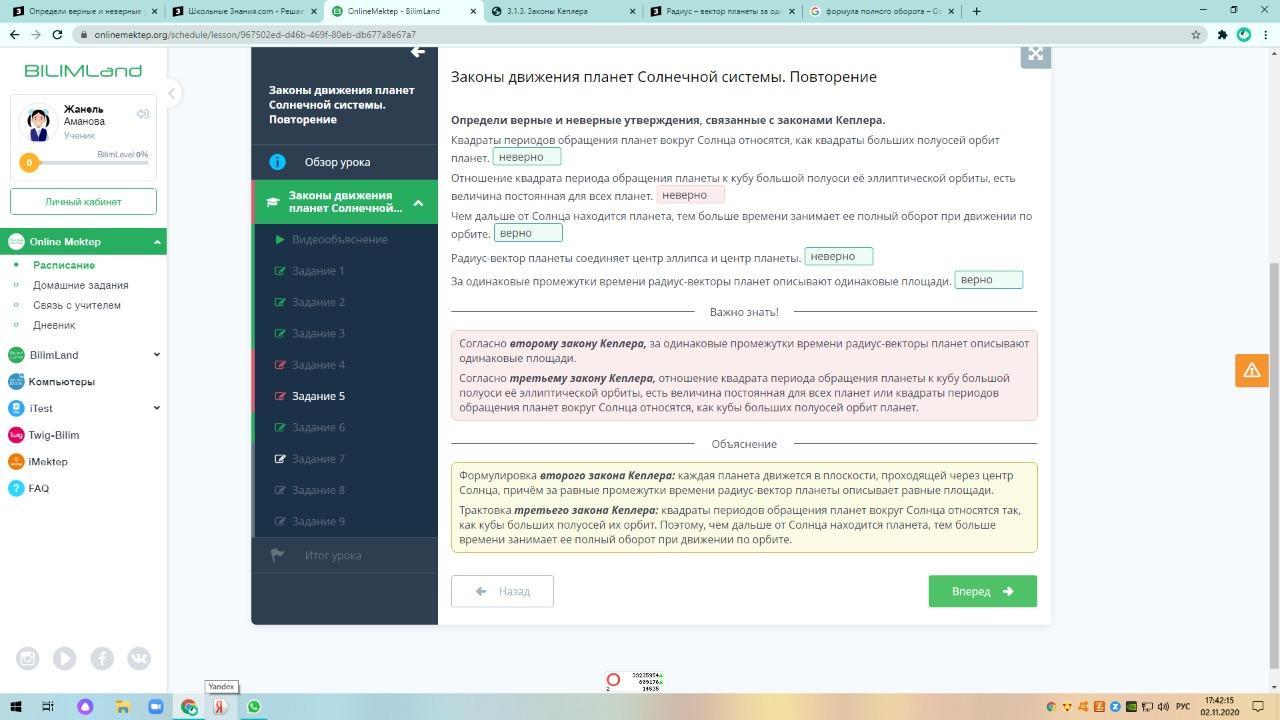Switch to Радиус-вектор планеты browser tab
Screen dimensions: 1280x720
[x=722, y=12]
